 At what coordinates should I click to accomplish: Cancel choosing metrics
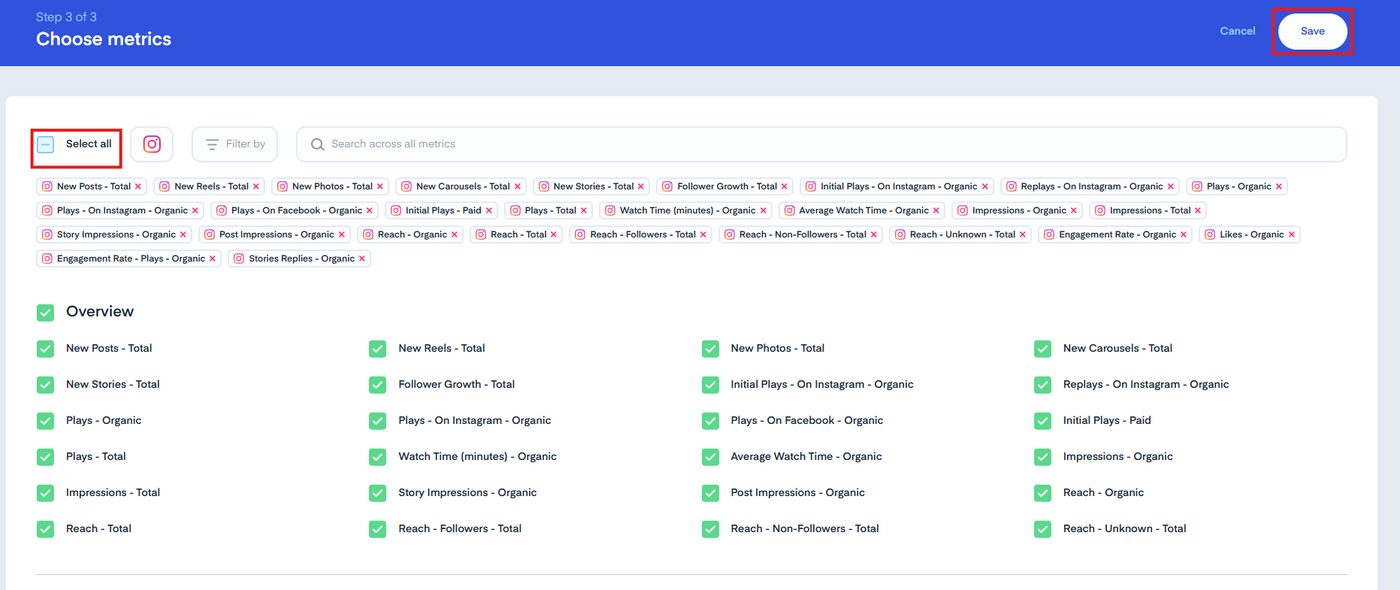pyautogui.click(x=1237, y=31)
